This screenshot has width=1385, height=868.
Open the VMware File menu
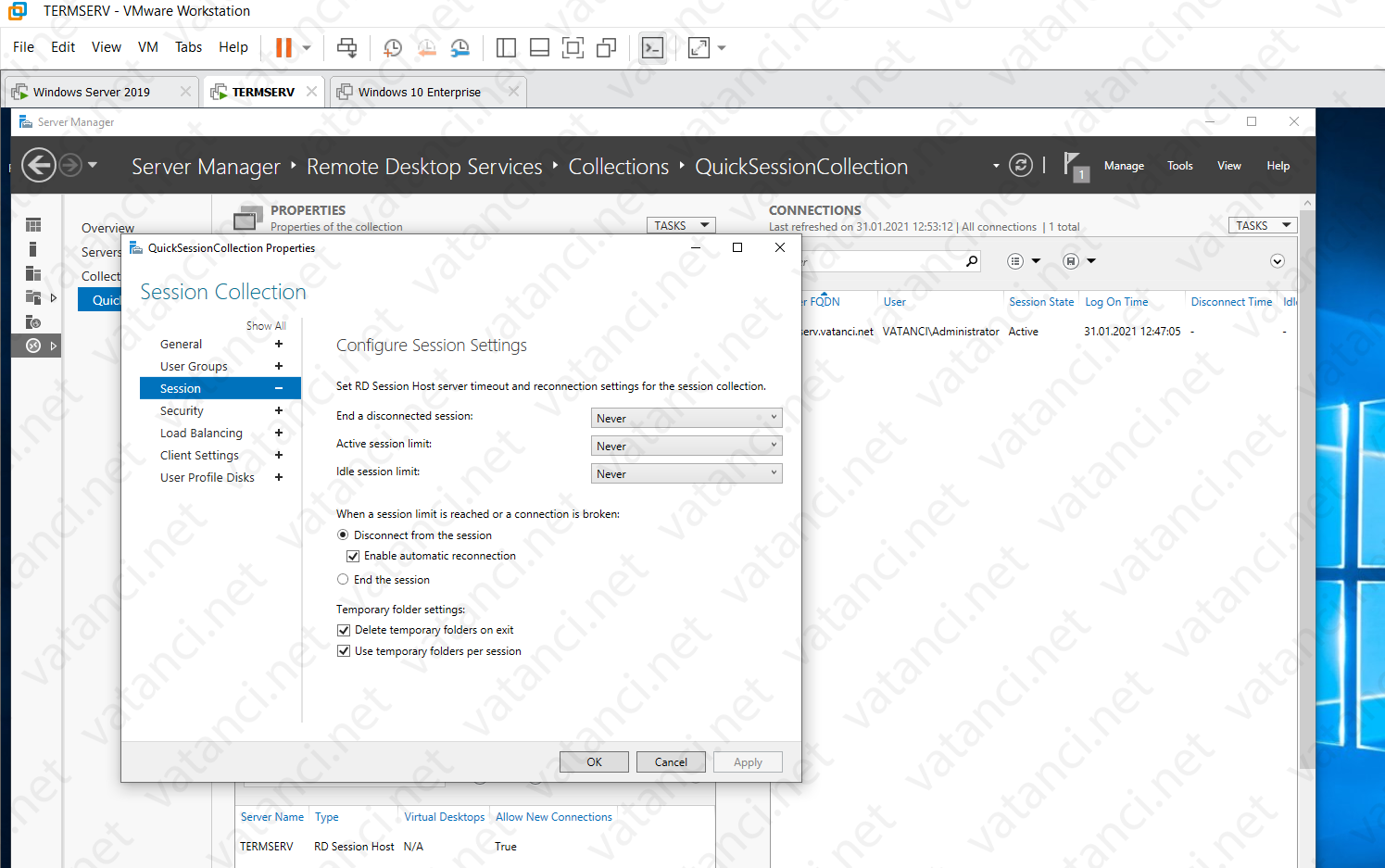pos(23,47)
